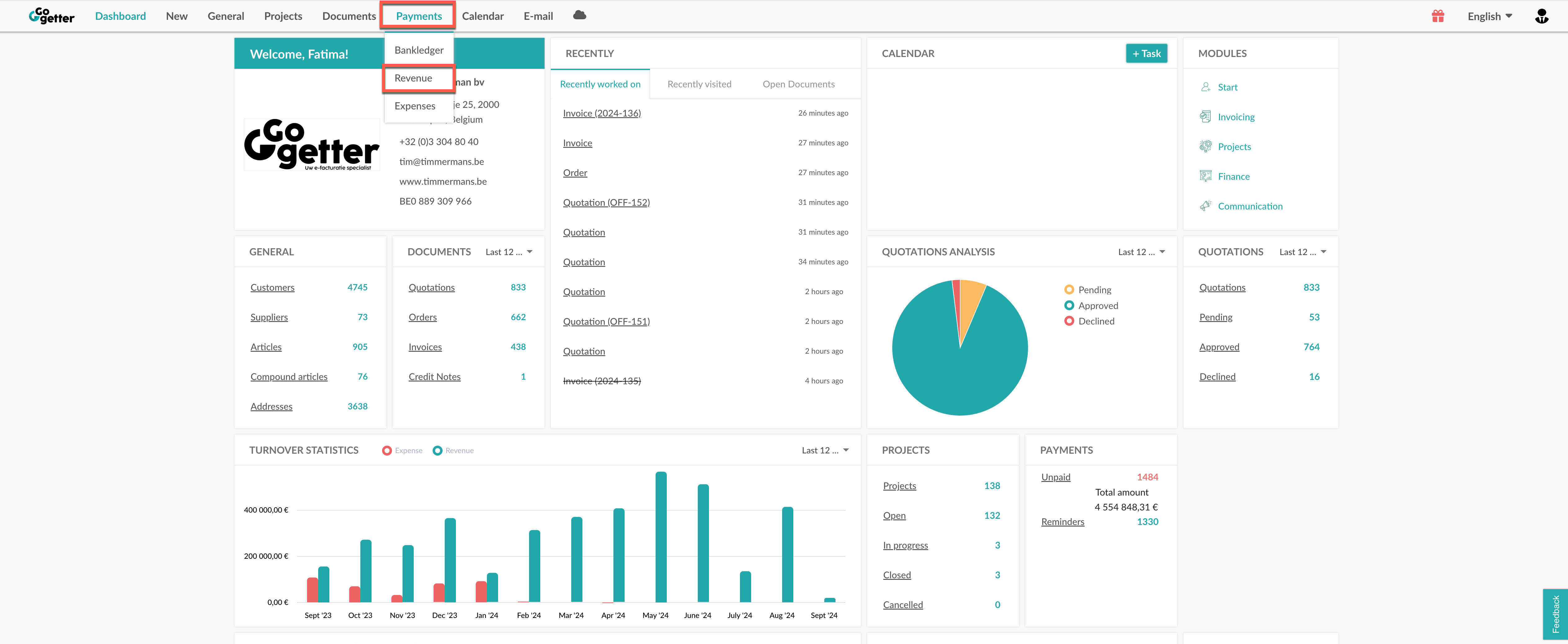Open Quotations Analysis period dropdown

click(x=1141, y=252)
